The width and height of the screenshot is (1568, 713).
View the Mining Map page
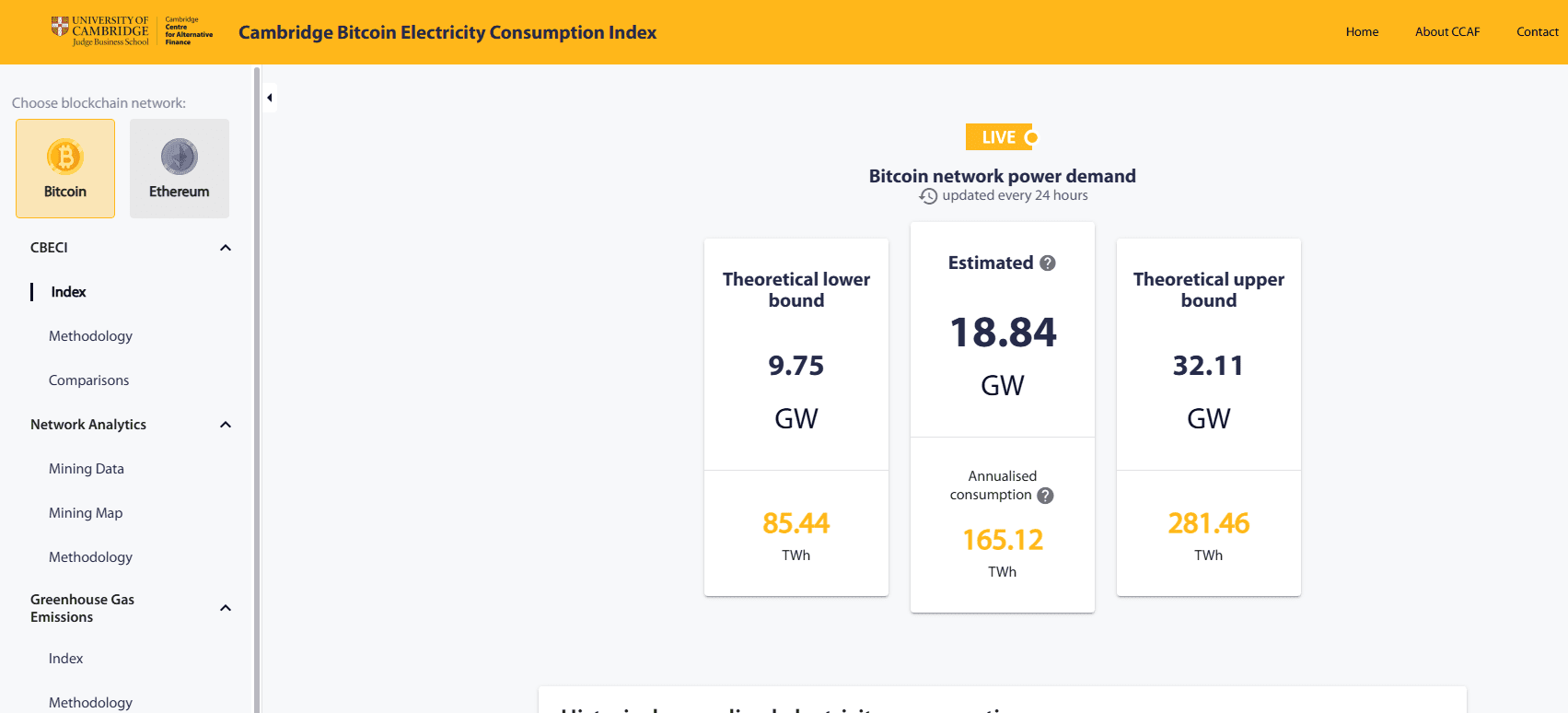86,512
